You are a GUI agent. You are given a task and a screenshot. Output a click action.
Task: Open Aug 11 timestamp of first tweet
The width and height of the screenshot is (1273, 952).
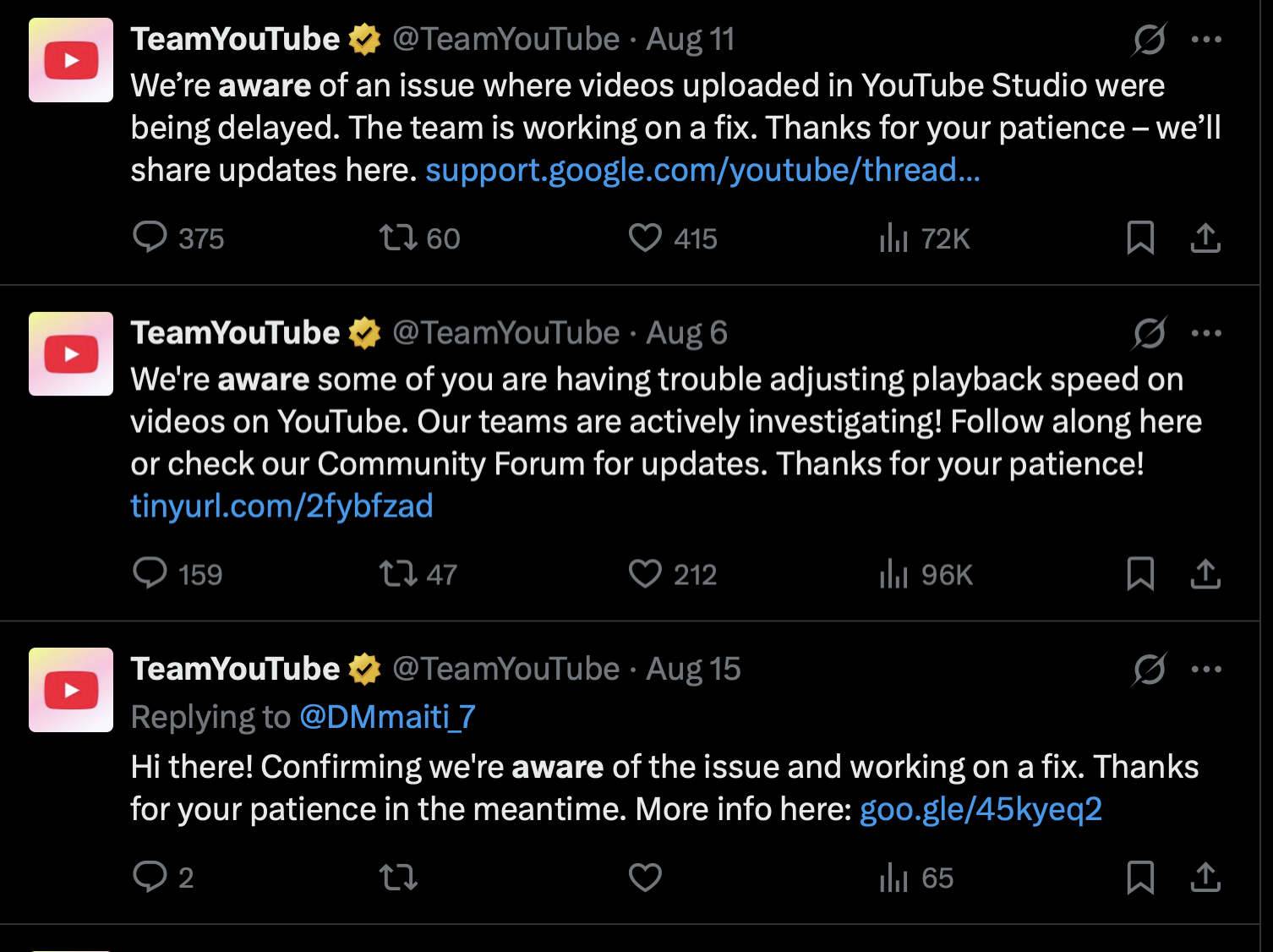[690, 39]
